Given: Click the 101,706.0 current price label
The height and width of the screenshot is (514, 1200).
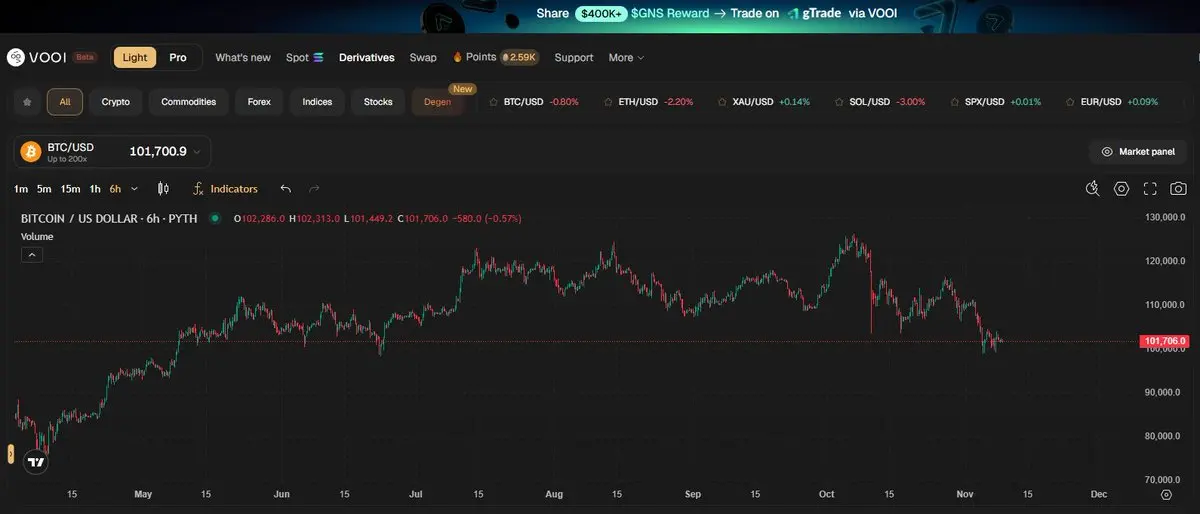Looking at the screenshot, I should click(1165, 341).
